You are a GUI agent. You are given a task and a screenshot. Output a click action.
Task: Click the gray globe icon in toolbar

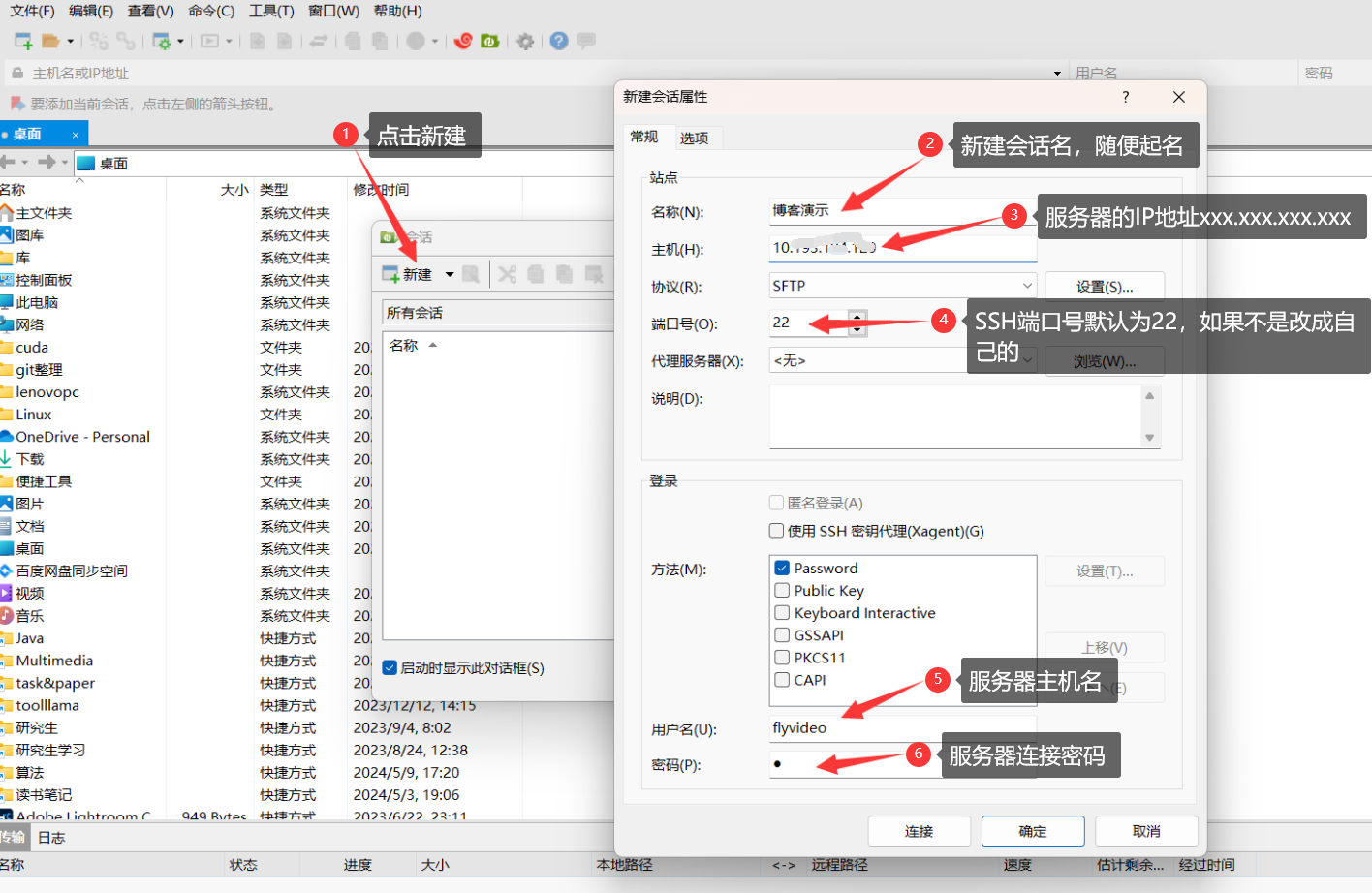coord(416,41)
